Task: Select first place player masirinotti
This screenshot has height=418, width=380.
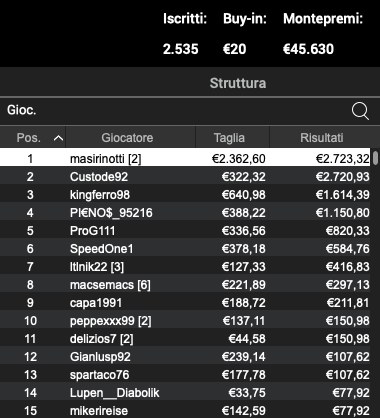Action: (x=185, y=159)
